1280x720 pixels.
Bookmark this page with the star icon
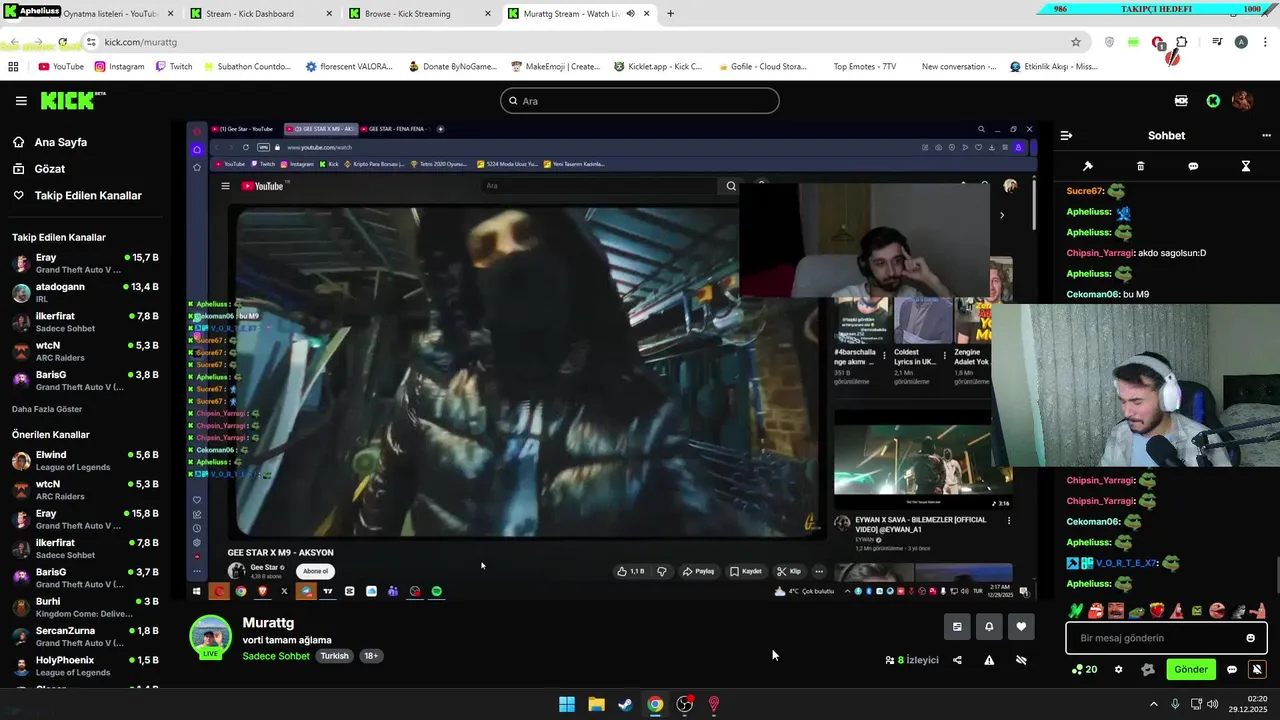1076,42
